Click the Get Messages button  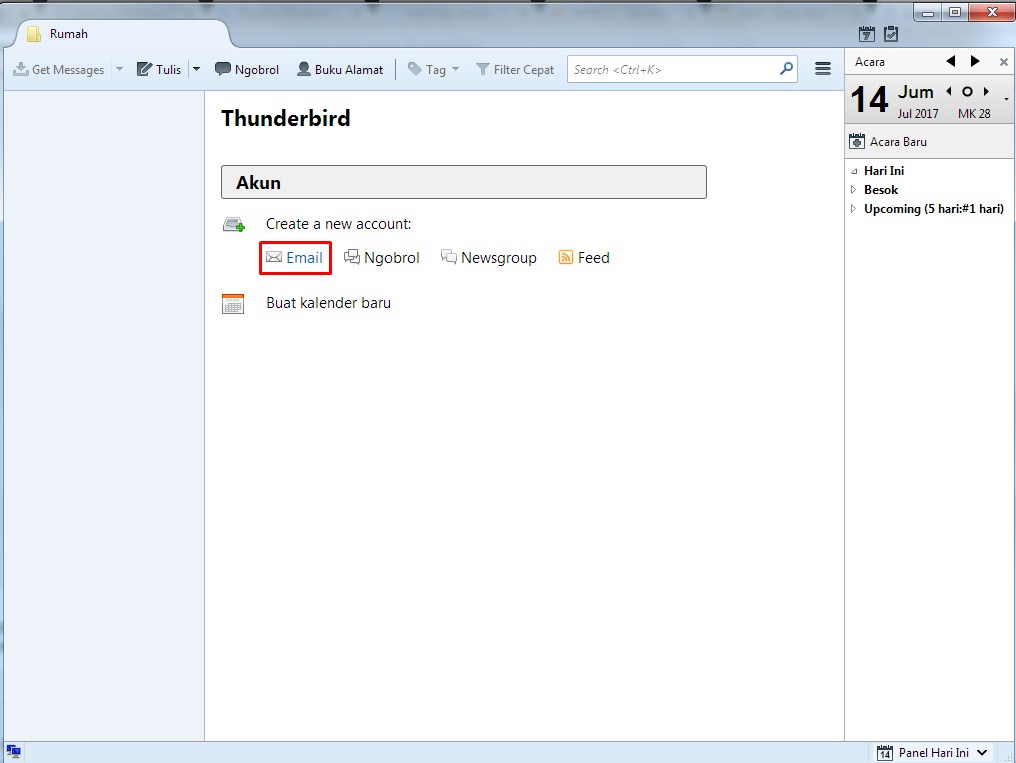tap(58, 69)
